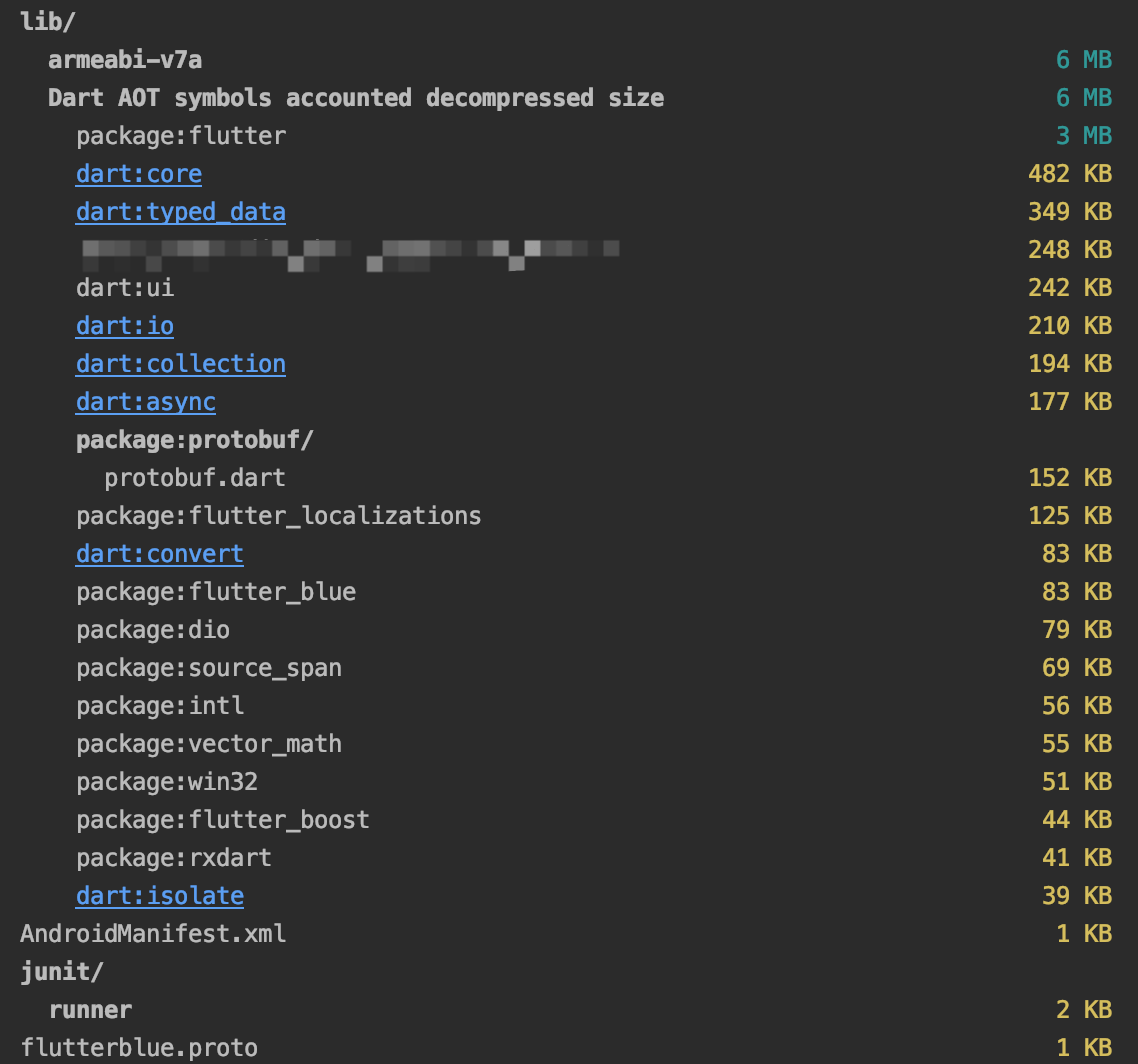Click the package:dio row

coord(152,630)
